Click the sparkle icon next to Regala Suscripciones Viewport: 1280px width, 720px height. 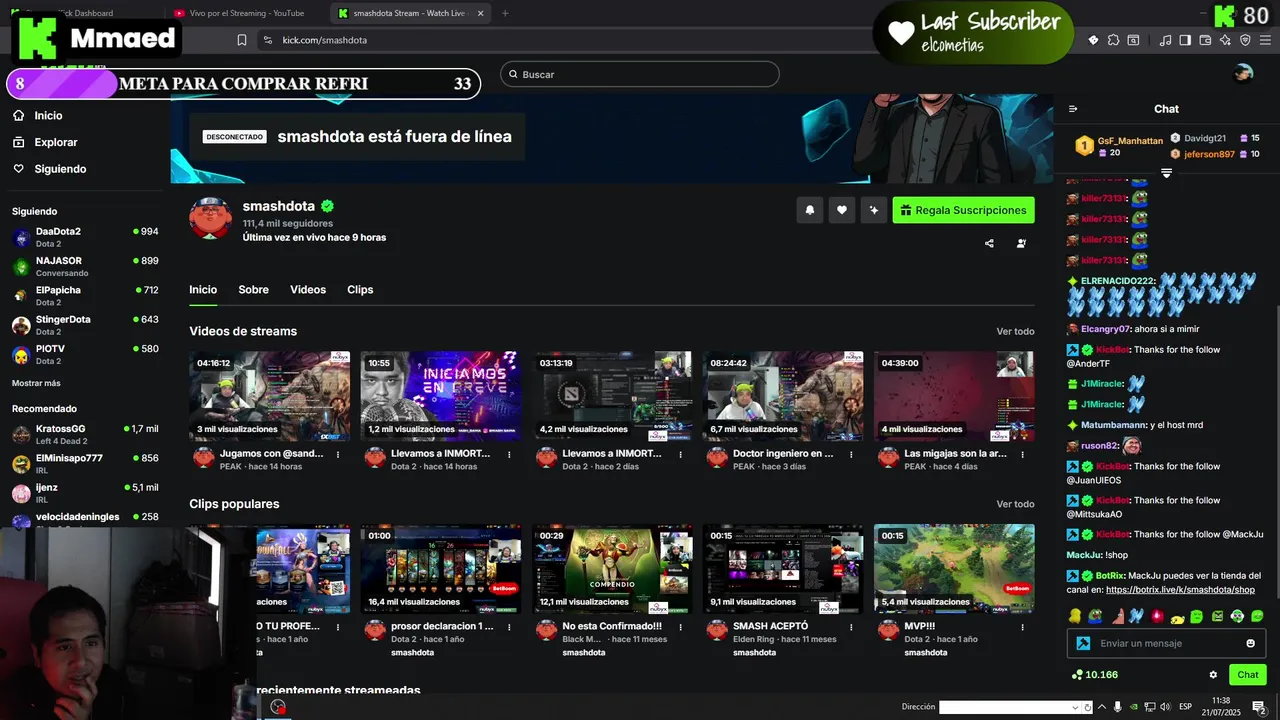tap(874, 210)
